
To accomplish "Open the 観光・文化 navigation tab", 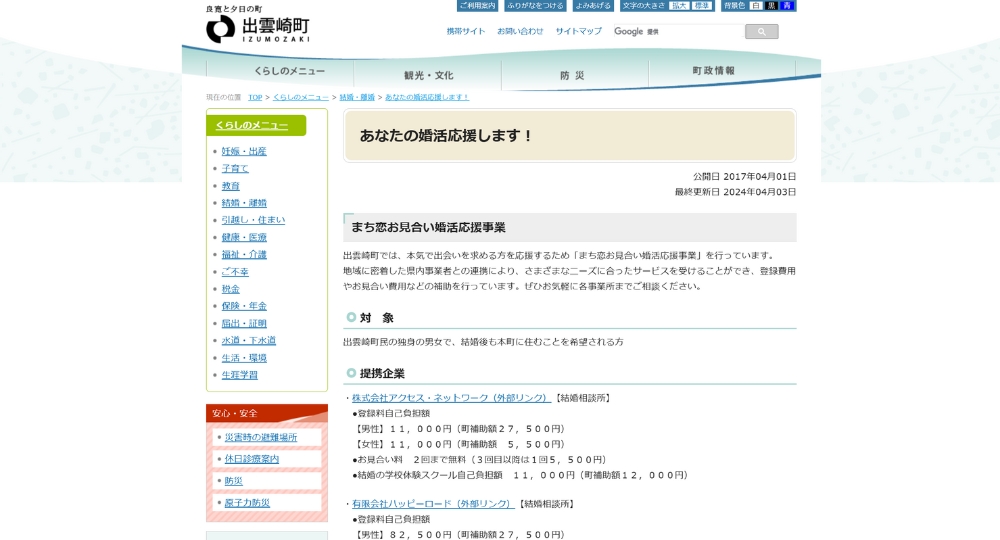I will coord(428,75).
